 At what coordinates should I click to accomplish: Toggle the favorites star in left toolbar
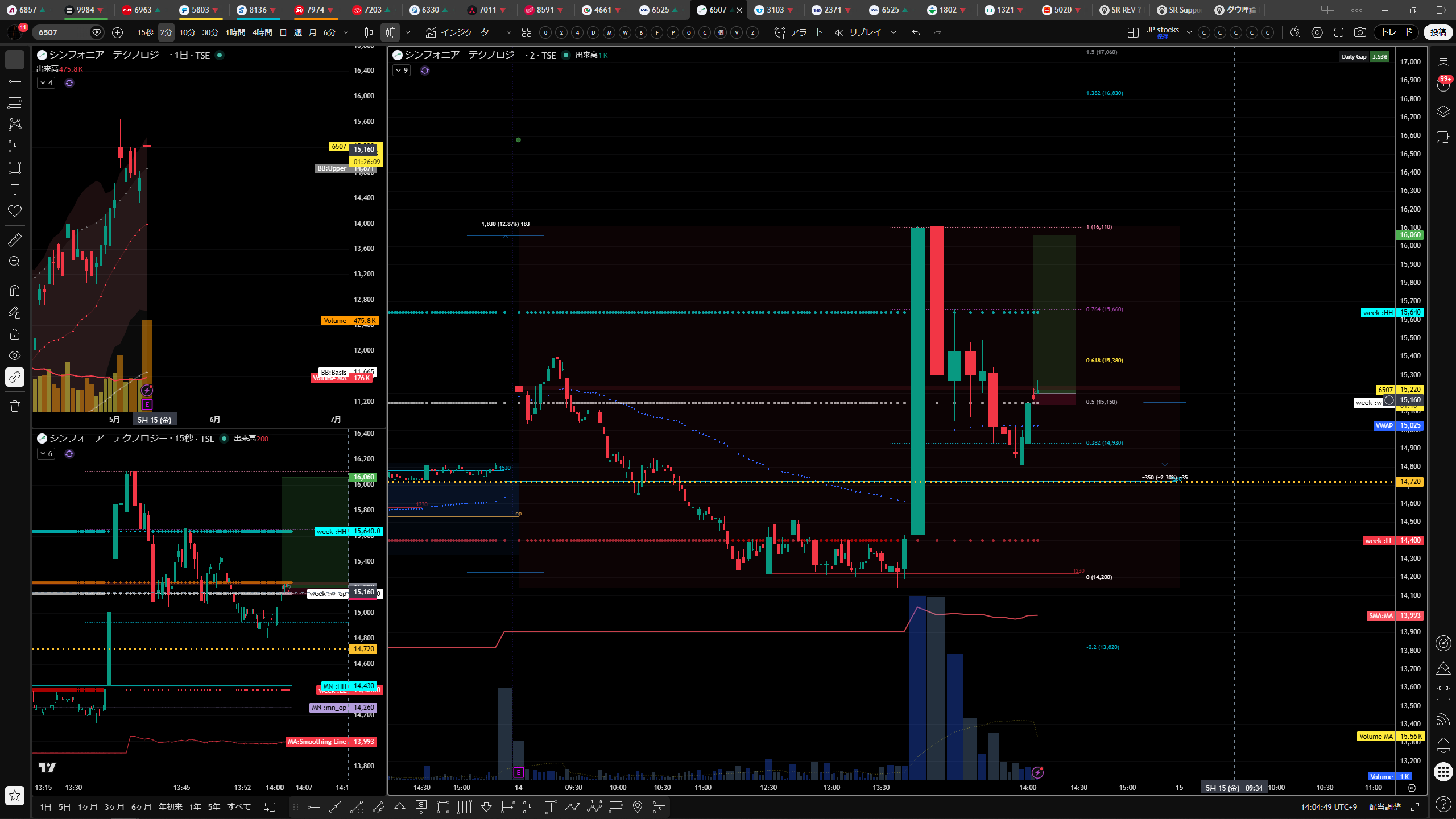click(x=15, y=795)
